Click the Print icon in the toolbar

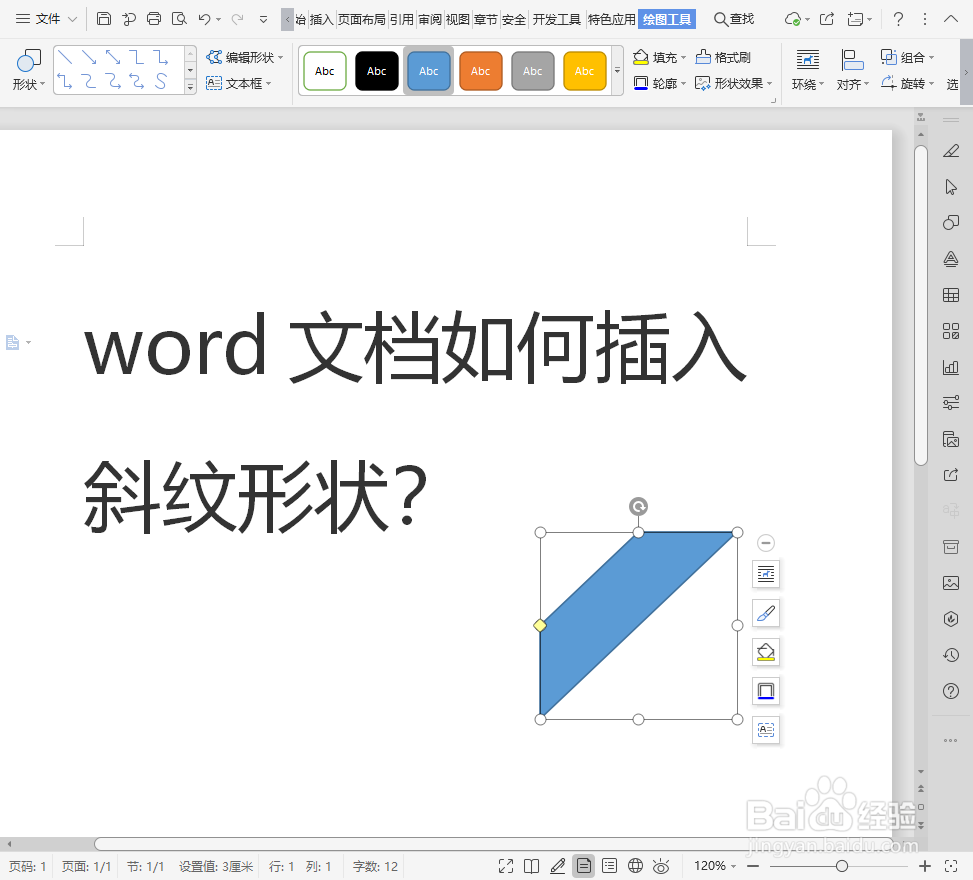point(154,19)
